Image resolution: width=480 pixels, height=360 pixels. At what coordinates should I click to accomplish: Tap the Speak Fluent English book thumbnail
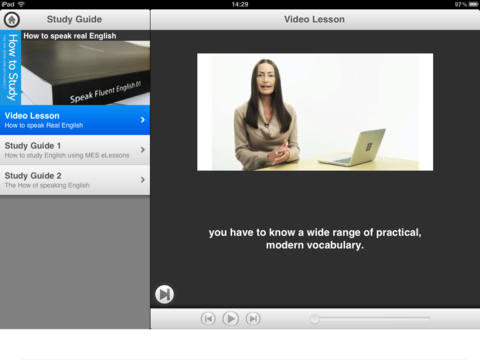coord(86,73)
